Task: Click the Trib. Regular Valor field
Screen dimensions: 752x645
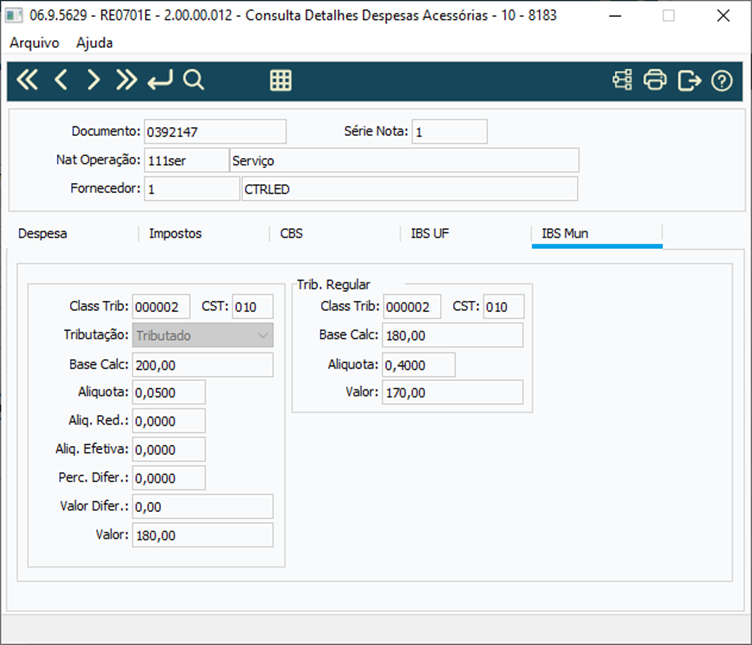Action: click(x=453, y=392)
